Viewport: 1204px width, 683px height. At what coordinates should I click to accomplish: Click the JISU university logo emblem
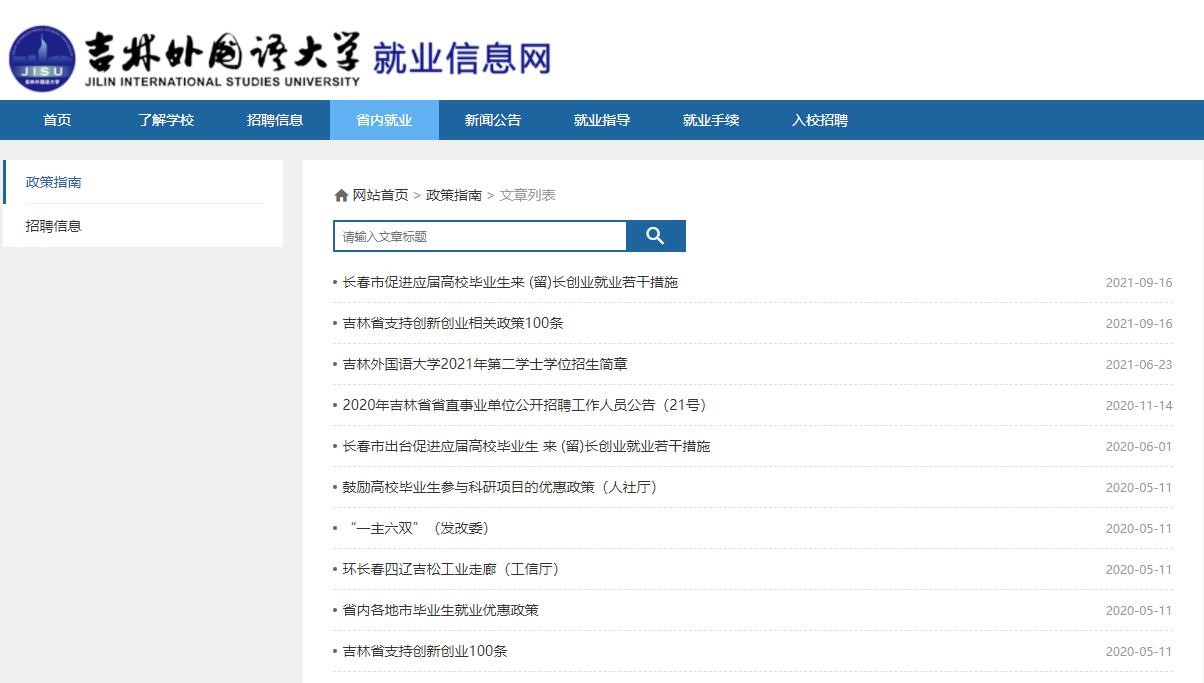42,58
